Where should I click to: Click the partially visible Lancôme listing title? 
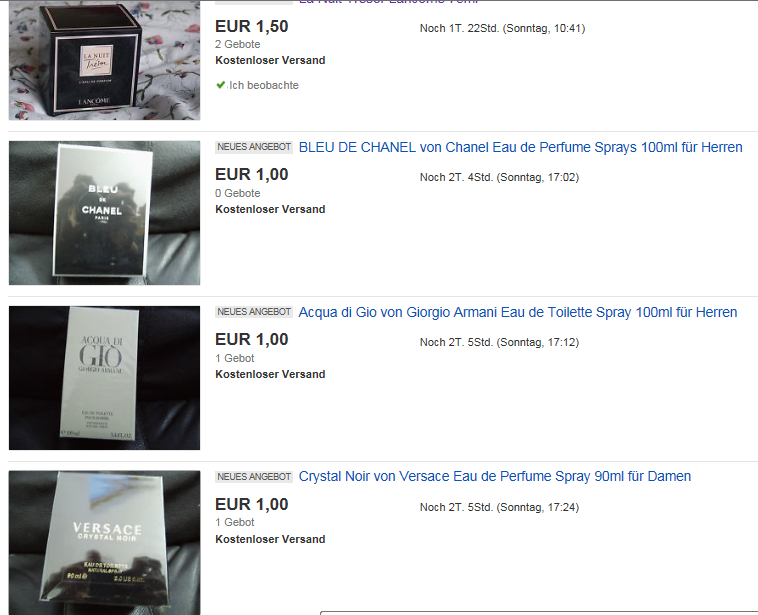point(389,2)
